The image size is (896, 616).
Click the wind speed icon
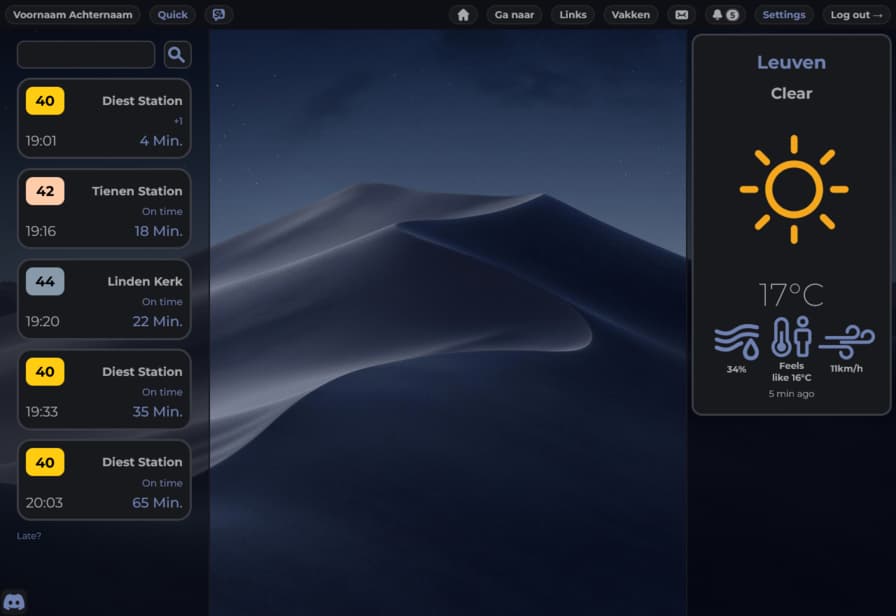pyautogui.click(x=846, y=340)
